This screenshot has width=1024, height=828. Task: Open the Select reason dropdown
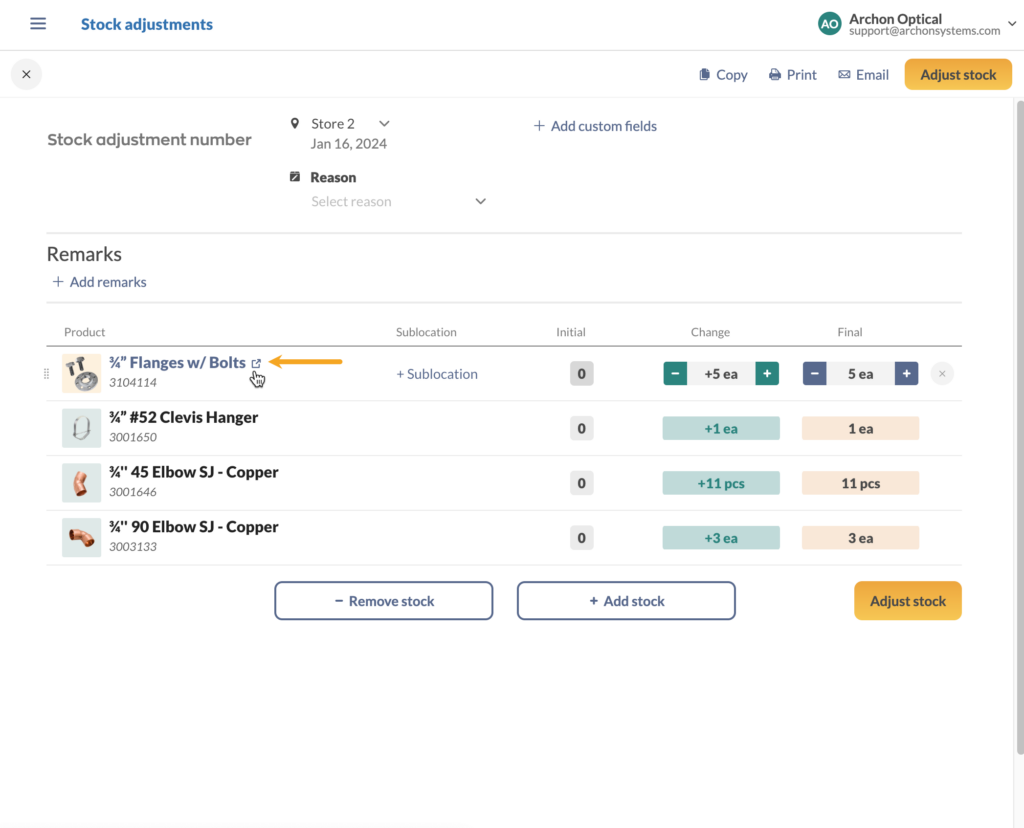(480, 201)
